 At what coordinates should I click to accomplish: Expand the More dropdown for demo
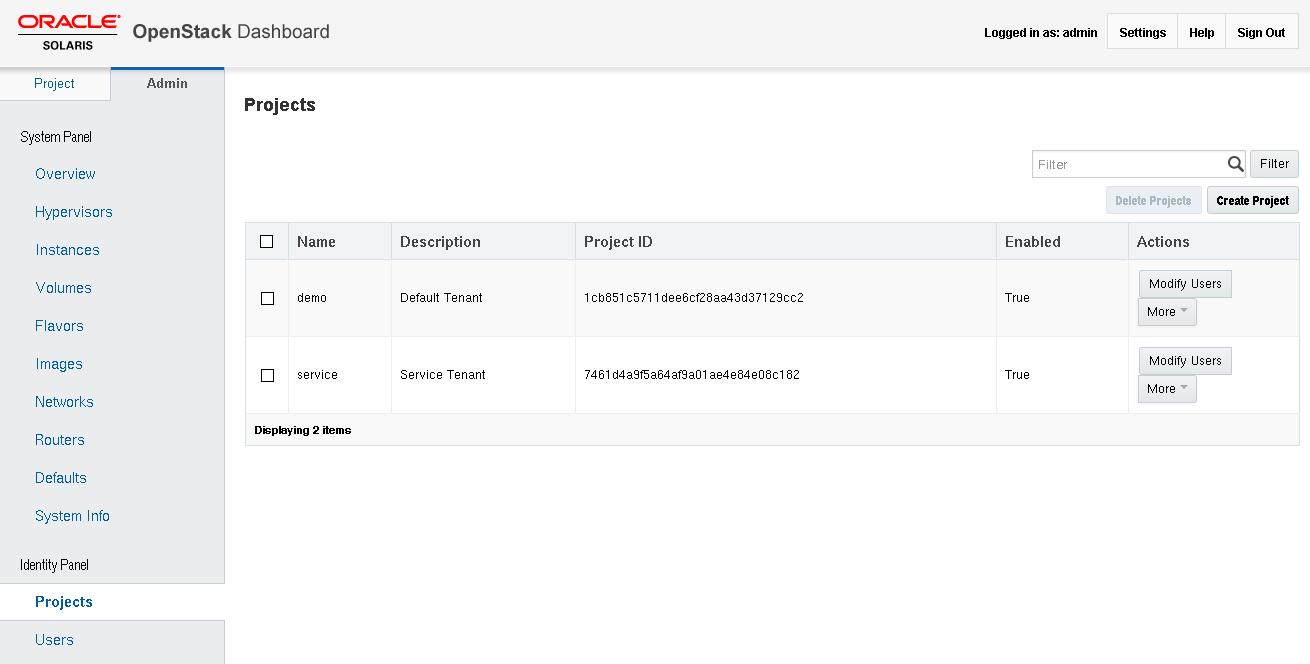coord(1167,312)
